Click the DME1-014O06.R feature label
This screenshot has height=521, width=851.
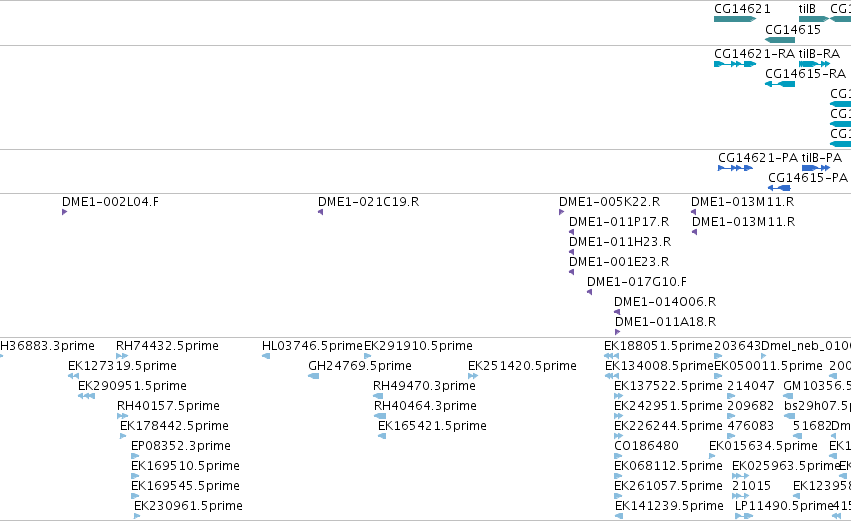665,302
